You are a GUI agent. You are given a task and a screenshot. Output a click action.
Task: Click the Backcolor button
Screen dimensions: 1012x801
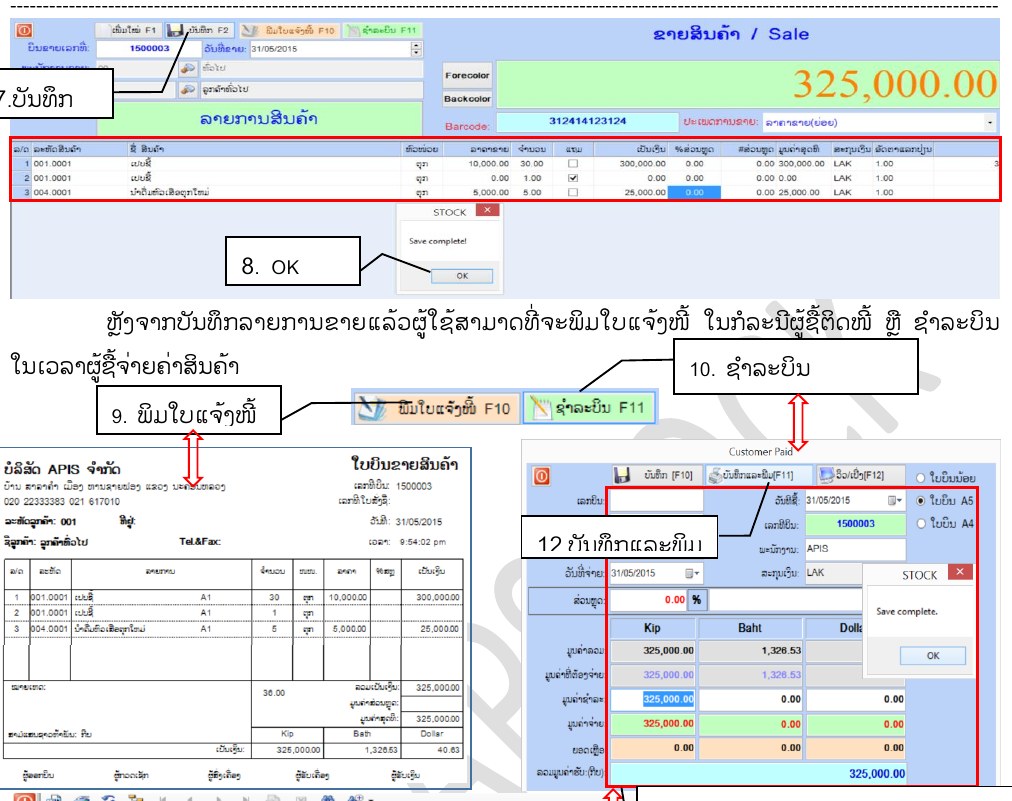click(467, 99)
